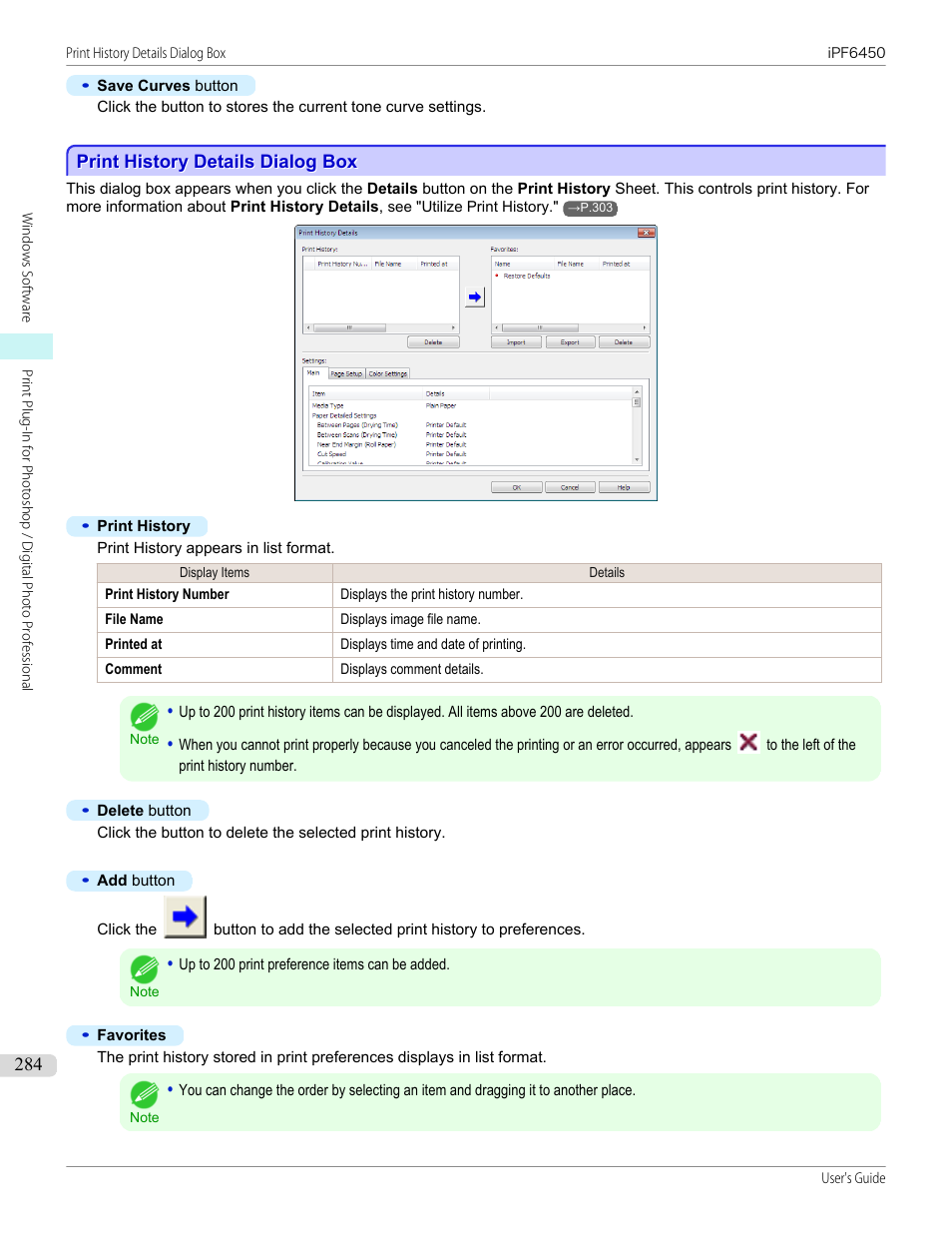The height and width of the screenshot is (1233, 952).
Task: Click File Name column header in Favorites list
Action: [x=577, y=265]
